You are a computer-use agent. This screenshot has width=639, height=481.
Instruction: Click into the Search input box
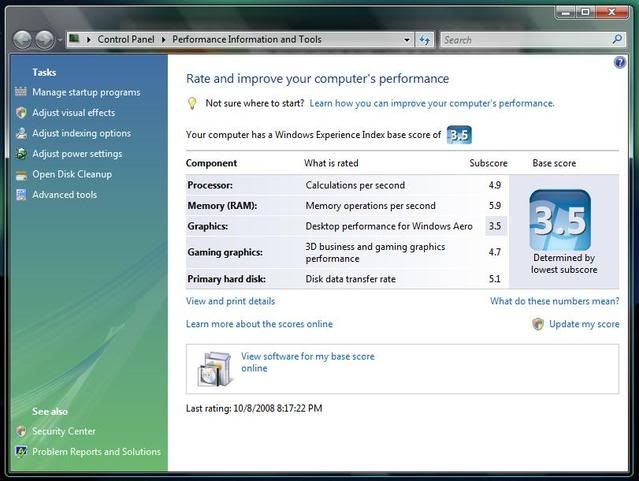(x=526, y=40)
